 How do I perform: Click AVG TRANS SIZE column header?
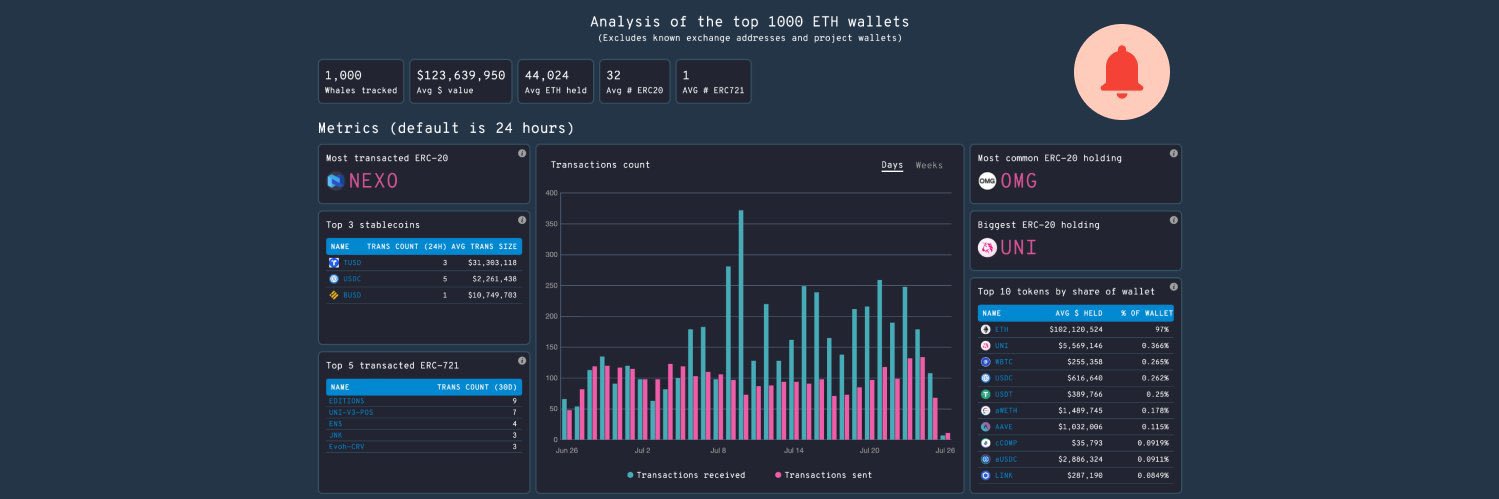point(484,245)
